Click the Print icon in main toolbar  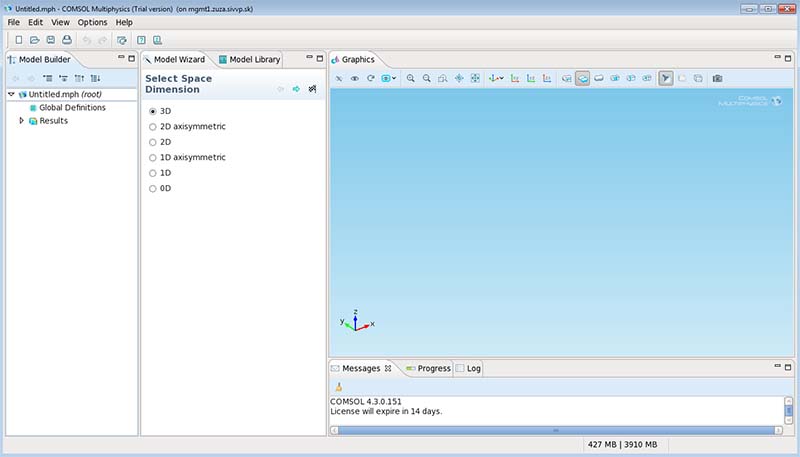coord(66,40)
